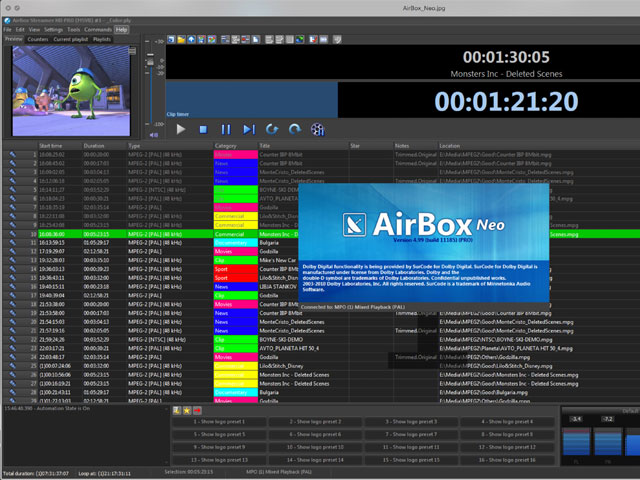640x480 pixels.
Task: Start playback with the Play button
Action: tap(180, 129)
